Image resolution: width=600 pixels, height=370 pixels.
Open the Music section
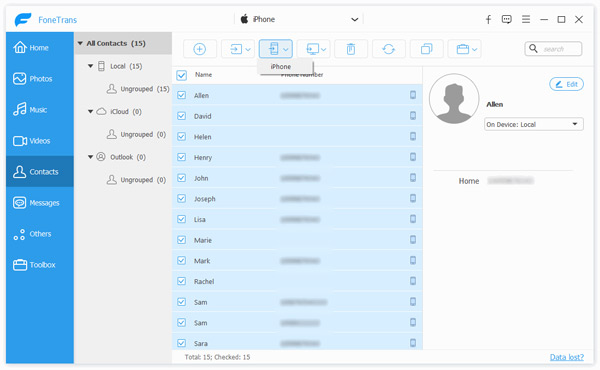pos(40,110)
